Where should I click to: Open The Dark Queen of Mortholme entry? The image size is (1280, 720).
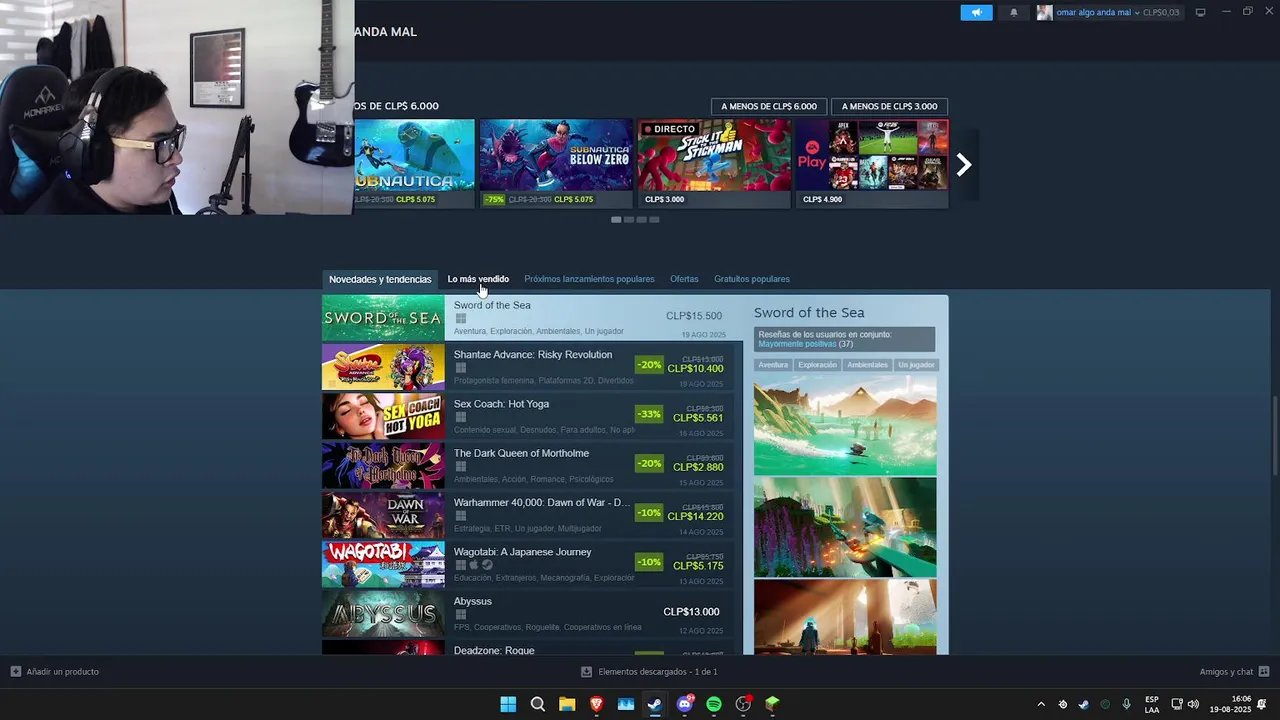(527, 466)
